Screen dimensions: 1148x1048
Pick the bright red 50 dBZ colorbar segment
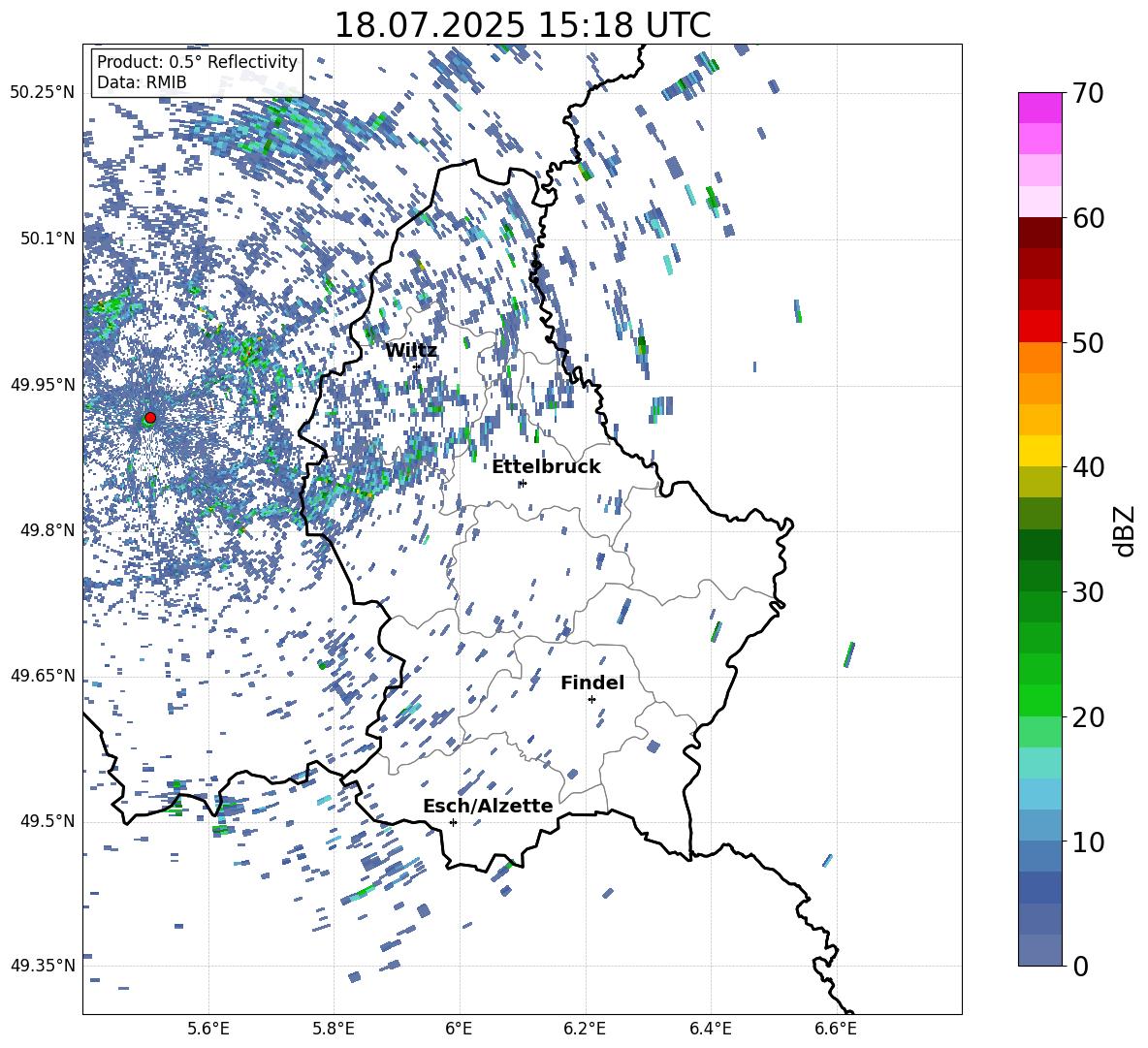point(1040,327)
